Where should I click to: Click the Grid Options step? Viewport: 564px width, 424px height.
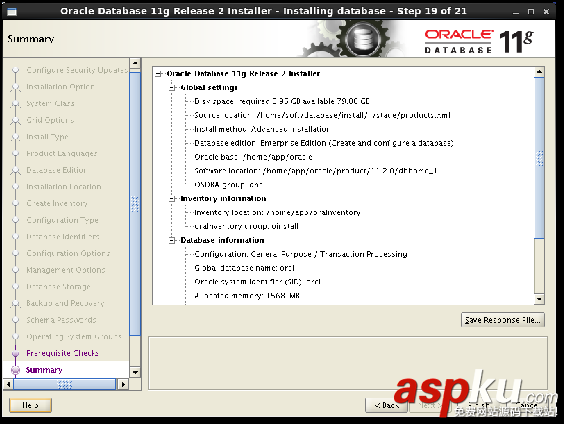pos(50,120)
